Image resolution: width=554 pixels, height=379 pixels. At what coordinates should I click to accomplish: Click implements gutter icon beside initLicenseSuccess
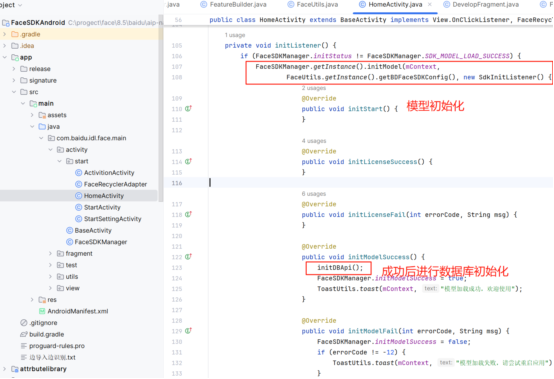[x=188, y=161]
